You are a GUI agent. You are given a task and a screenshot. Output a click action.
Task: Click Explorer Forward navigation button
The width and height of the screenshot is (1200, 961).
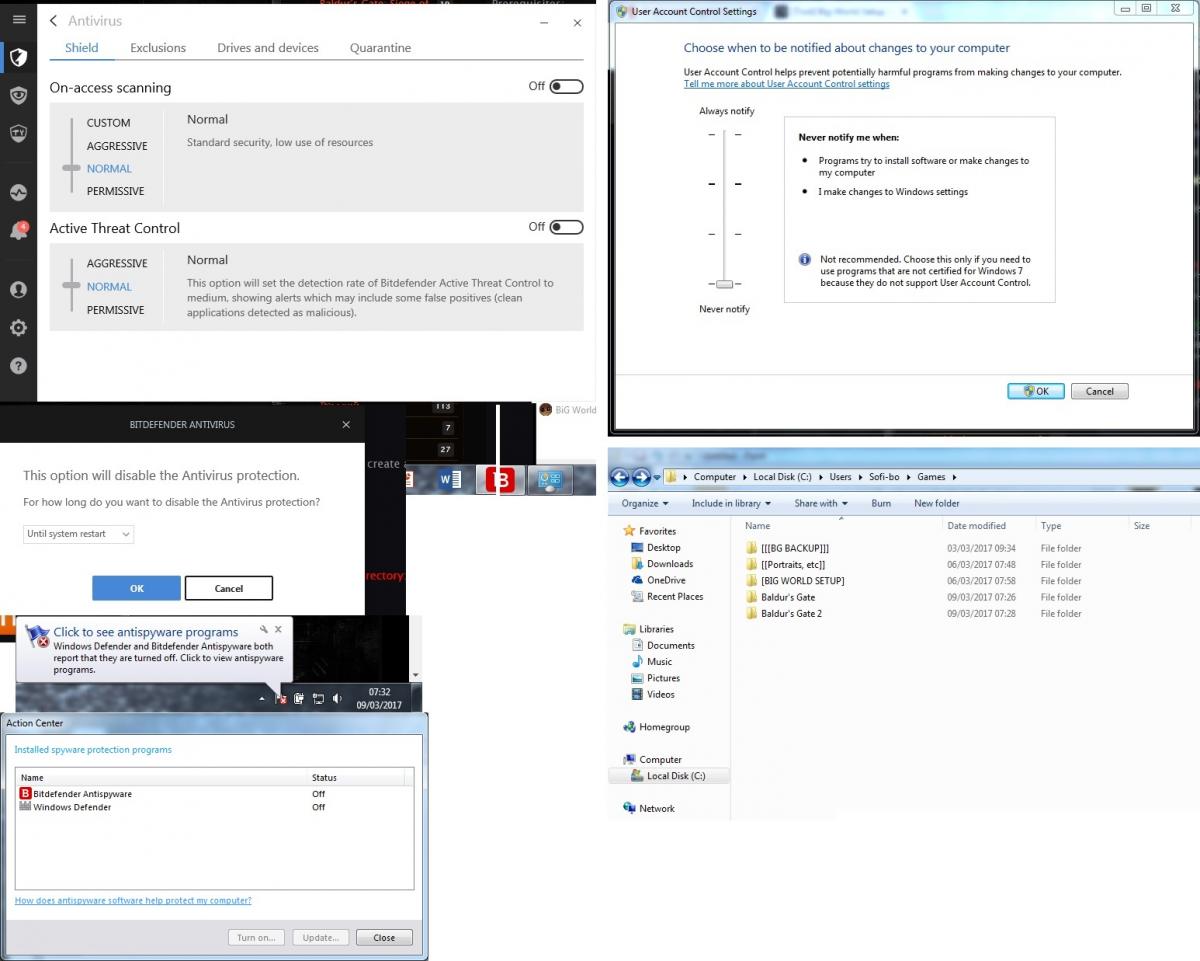click(642, 477)
